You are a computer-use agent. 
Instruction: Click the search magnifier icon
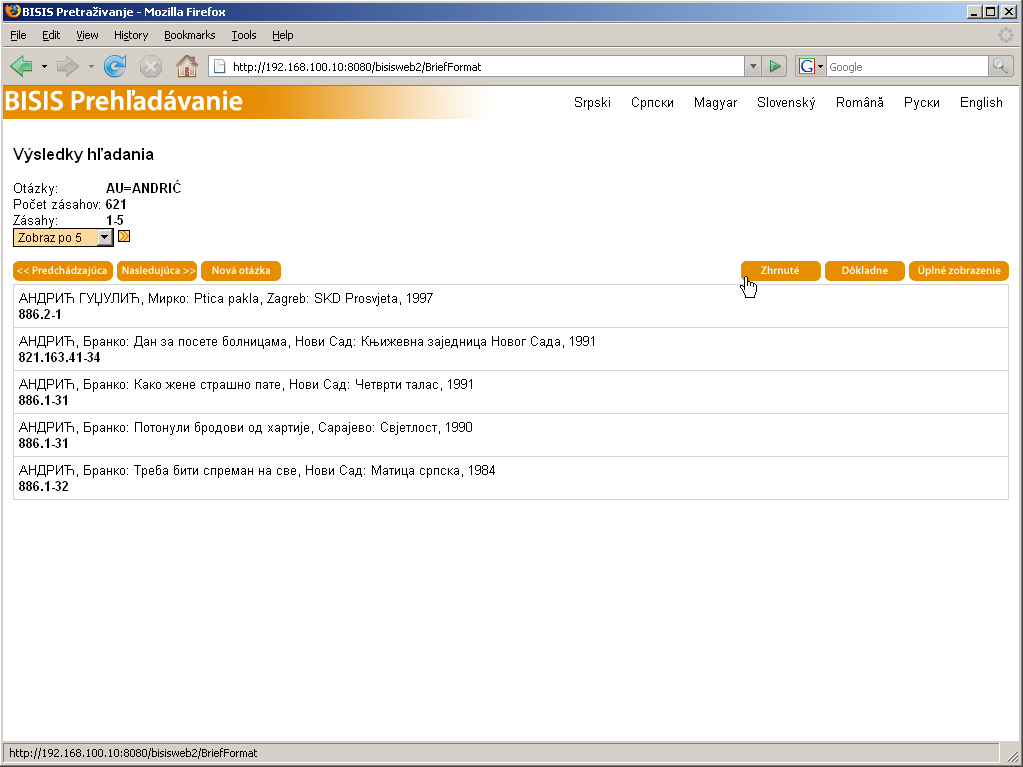(1000, 67)
